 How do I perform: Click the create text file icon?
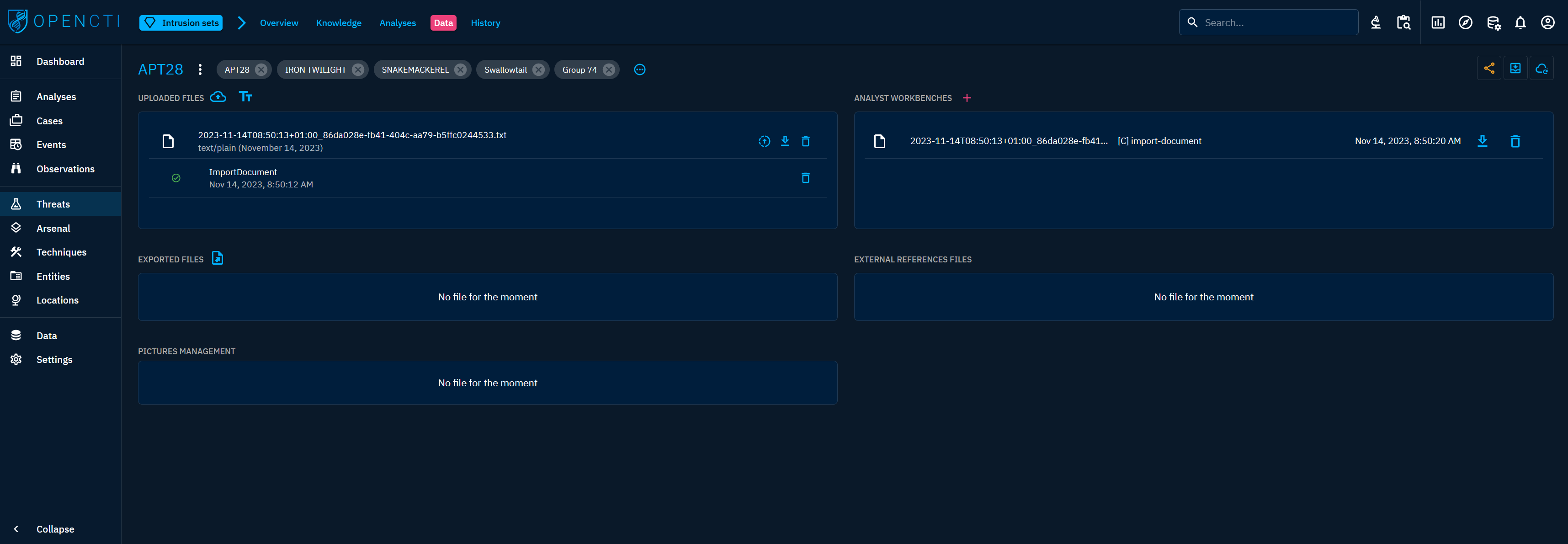click(245, 97)
